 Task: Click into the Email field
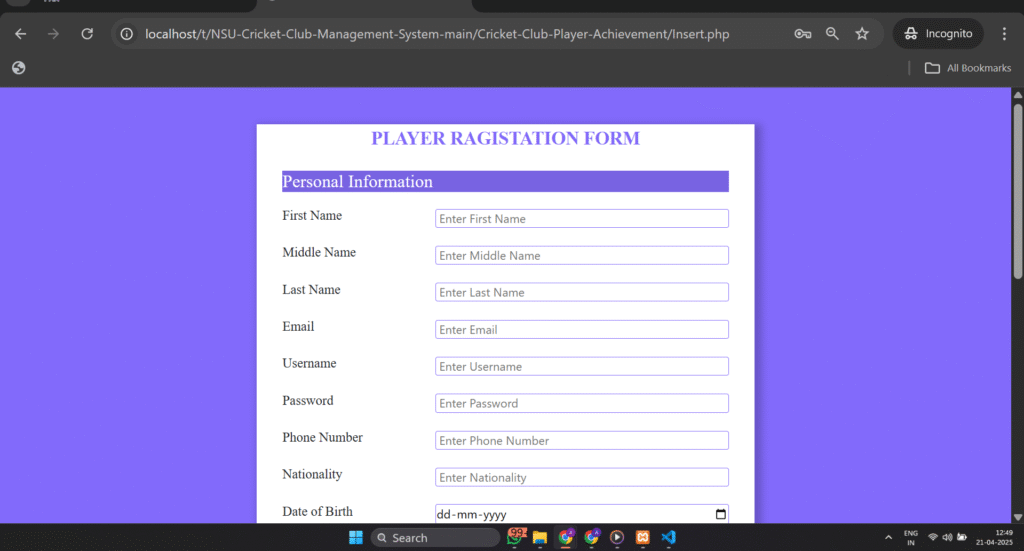pos(582,330)
